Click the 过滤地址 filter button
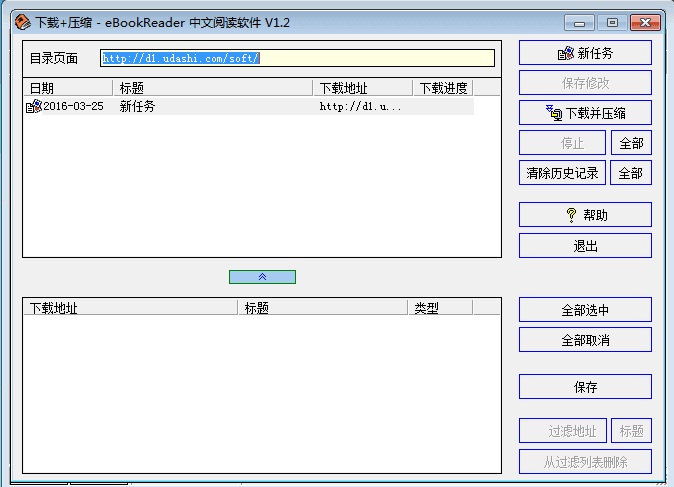This screenshot has height=487, width=674. click(x=563, y=431)
